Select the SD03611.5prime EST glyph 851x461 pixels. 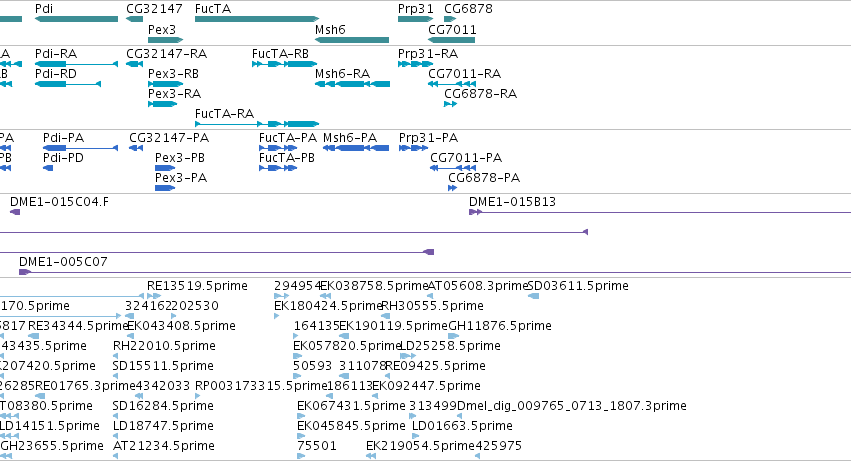[534, 296]
